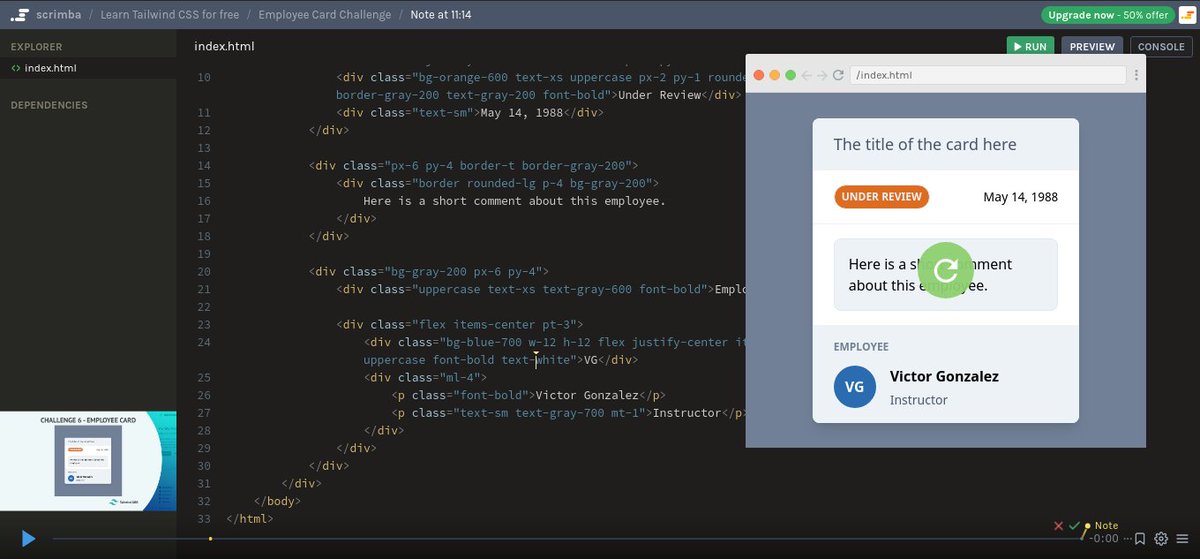Click the closing </body> tag in editor

point(277,501)
